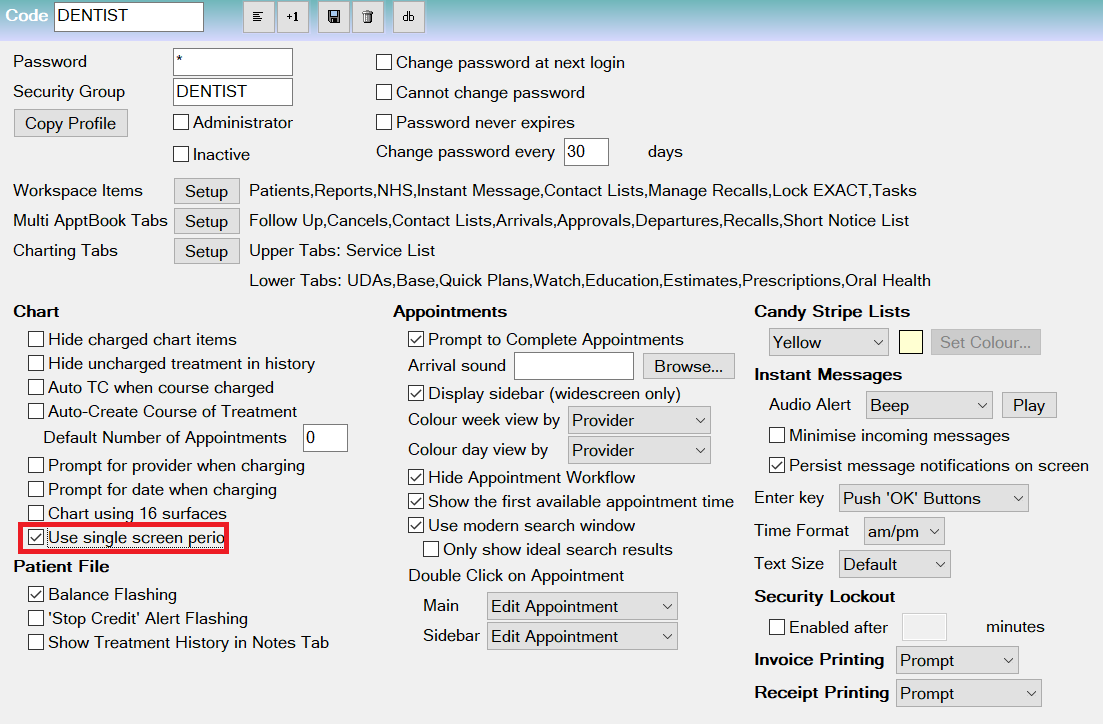This screenshot has height=724, width=1103.
Task: Click the Arrival sound text field
Action: point(574,366)
